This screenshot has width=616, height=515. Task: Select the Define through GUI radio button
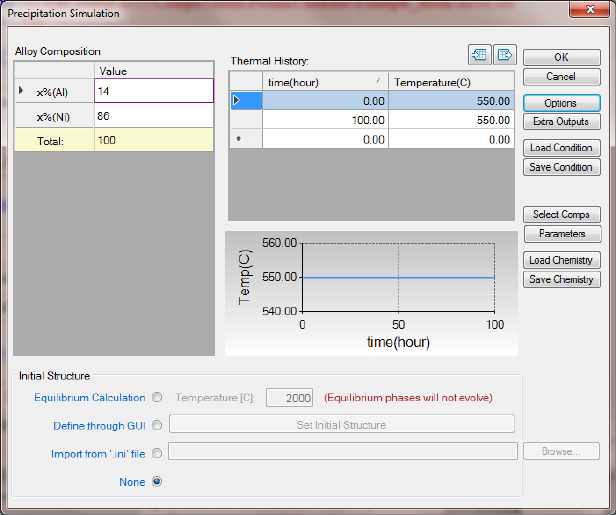157,425
